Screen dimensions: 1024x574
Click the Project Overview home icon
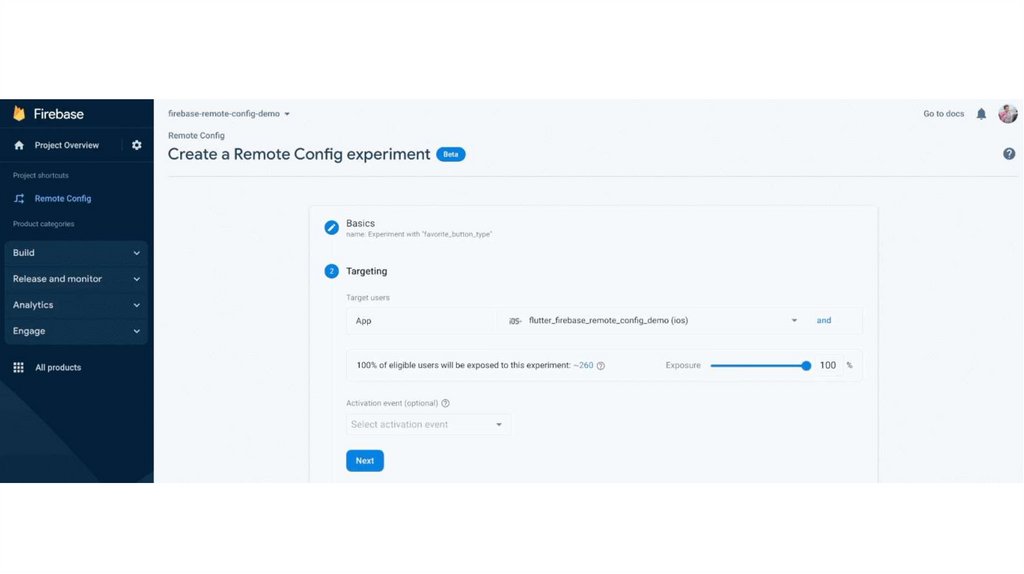click(x=19, y=145)
